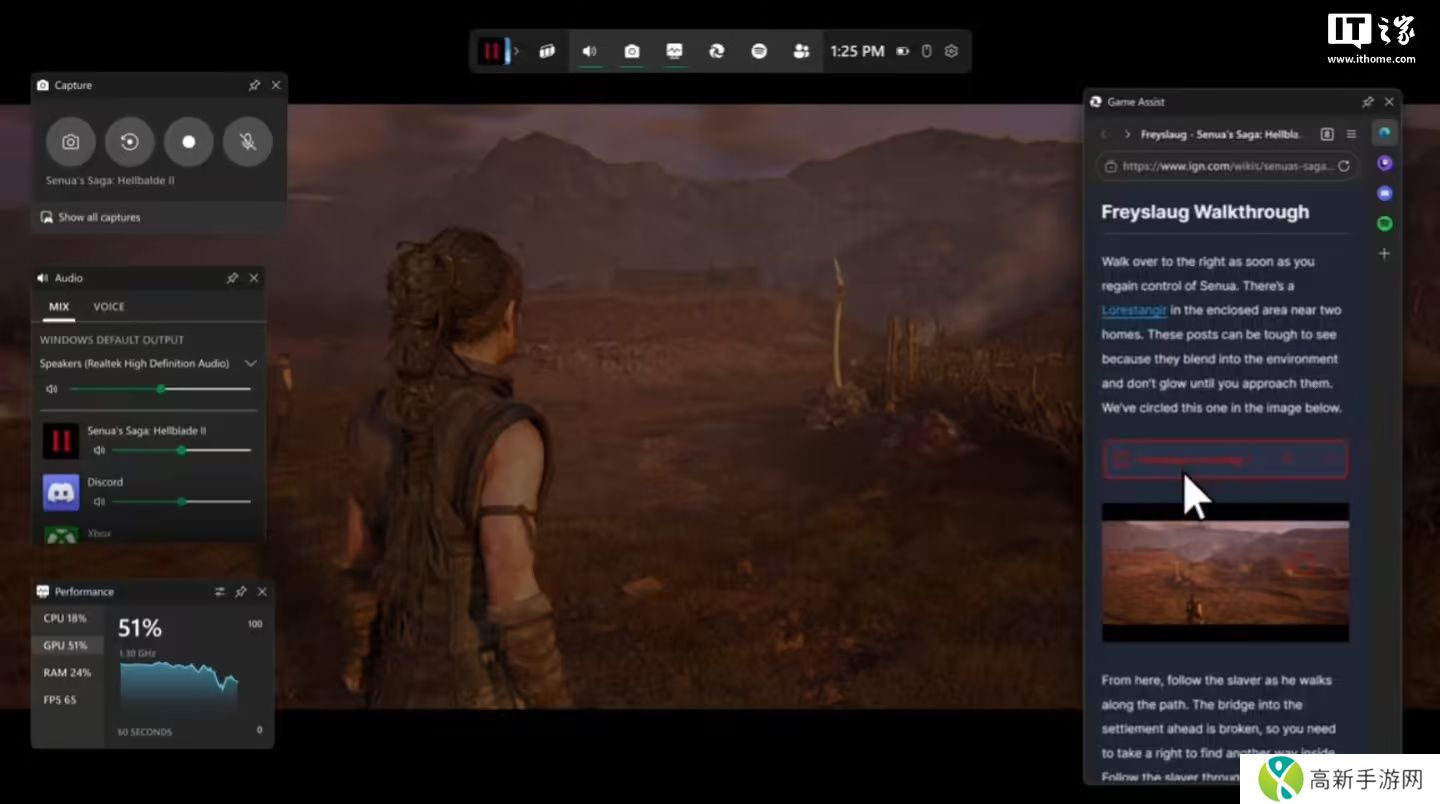Screen dimensions: 1440x804
Task: Take a screenshot with the camera button
Action: click(70, 142)
